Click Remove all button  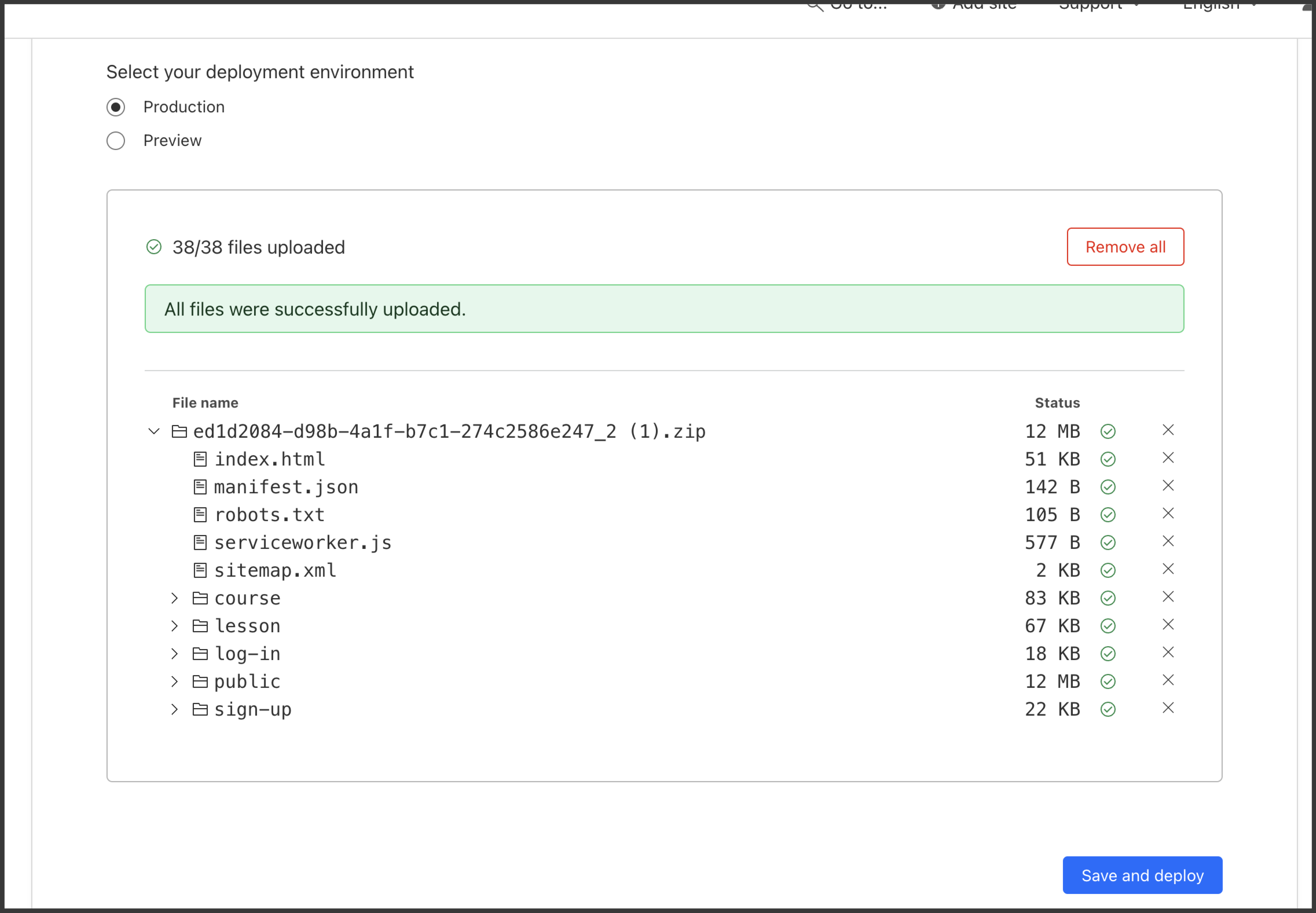[1125, 247]
